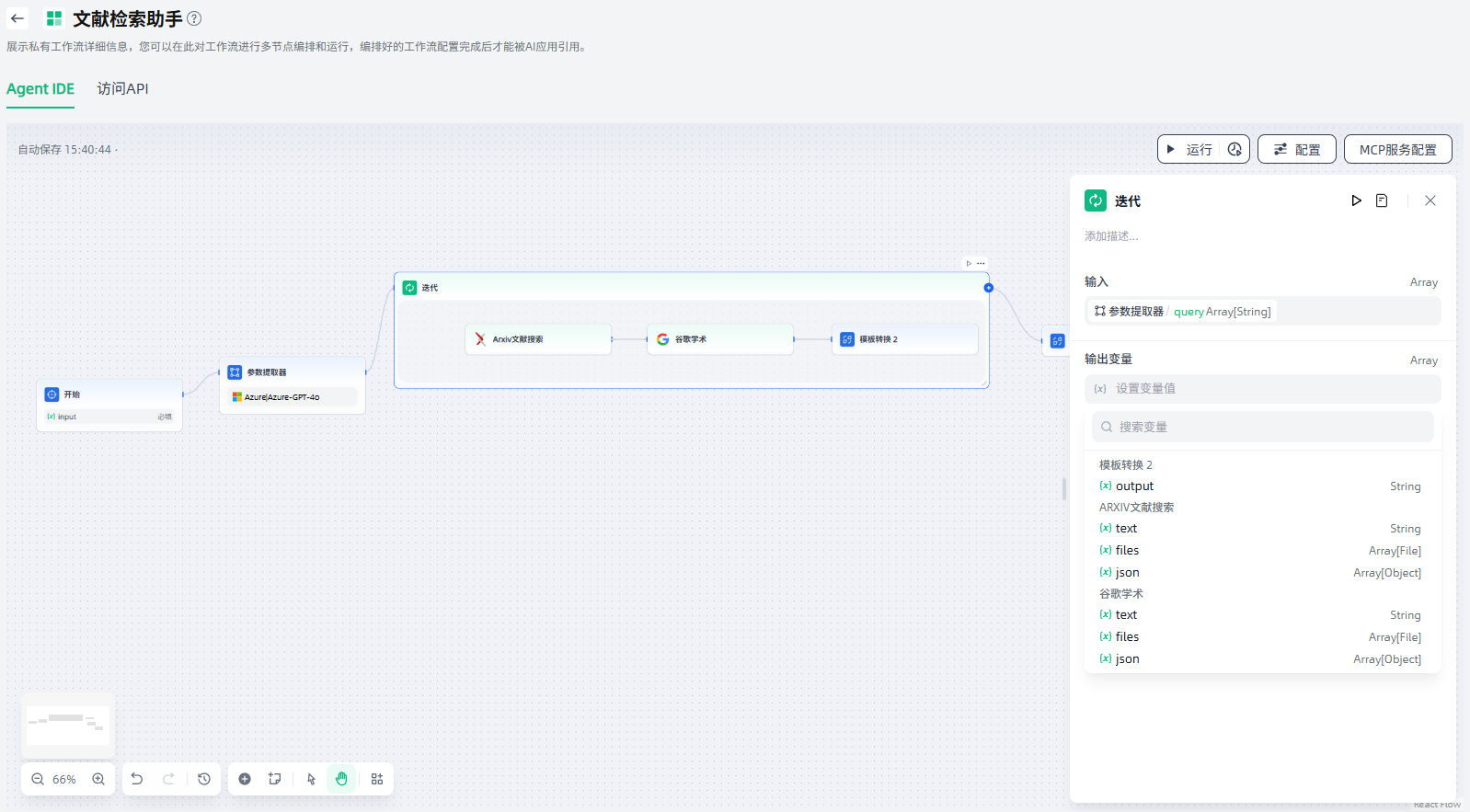The height and width of the screenshot is (812, 1470).
Task: Add a new node with plus icon
Action: (245, 779)
